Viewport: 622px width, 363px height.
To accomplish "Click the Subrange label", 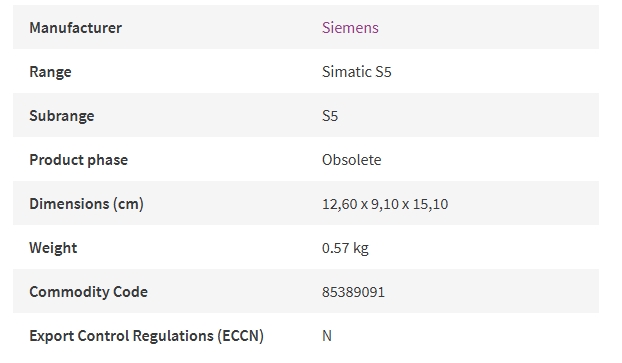I will click(x=62, y=116).
